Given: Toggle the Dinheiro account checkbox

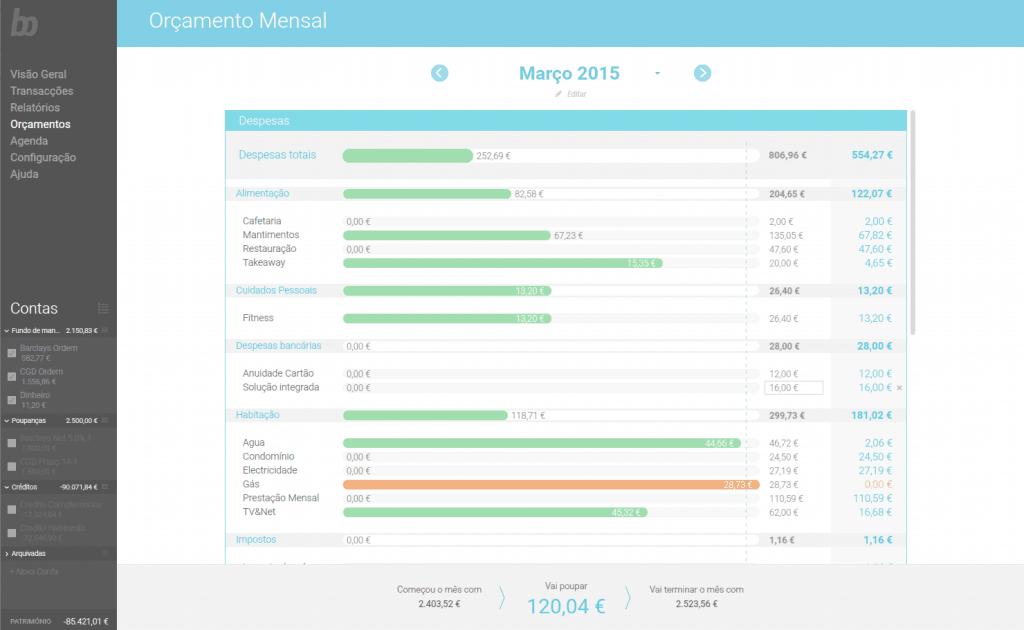Looking at the screenshot, I should (x=12, y=400).
